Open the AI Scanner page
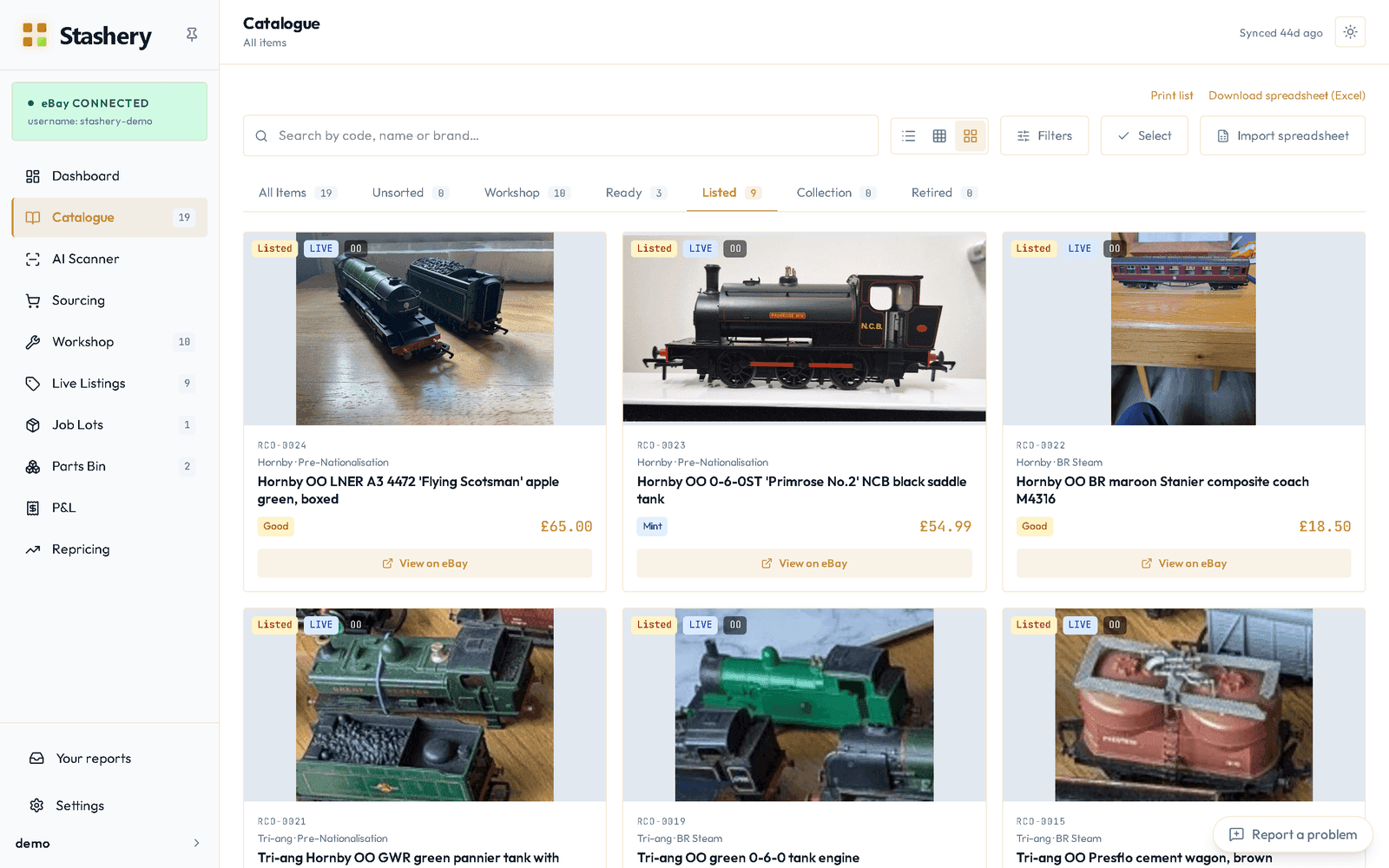The width and height of the screenshot is (1389, 868). tap(109, 259)
